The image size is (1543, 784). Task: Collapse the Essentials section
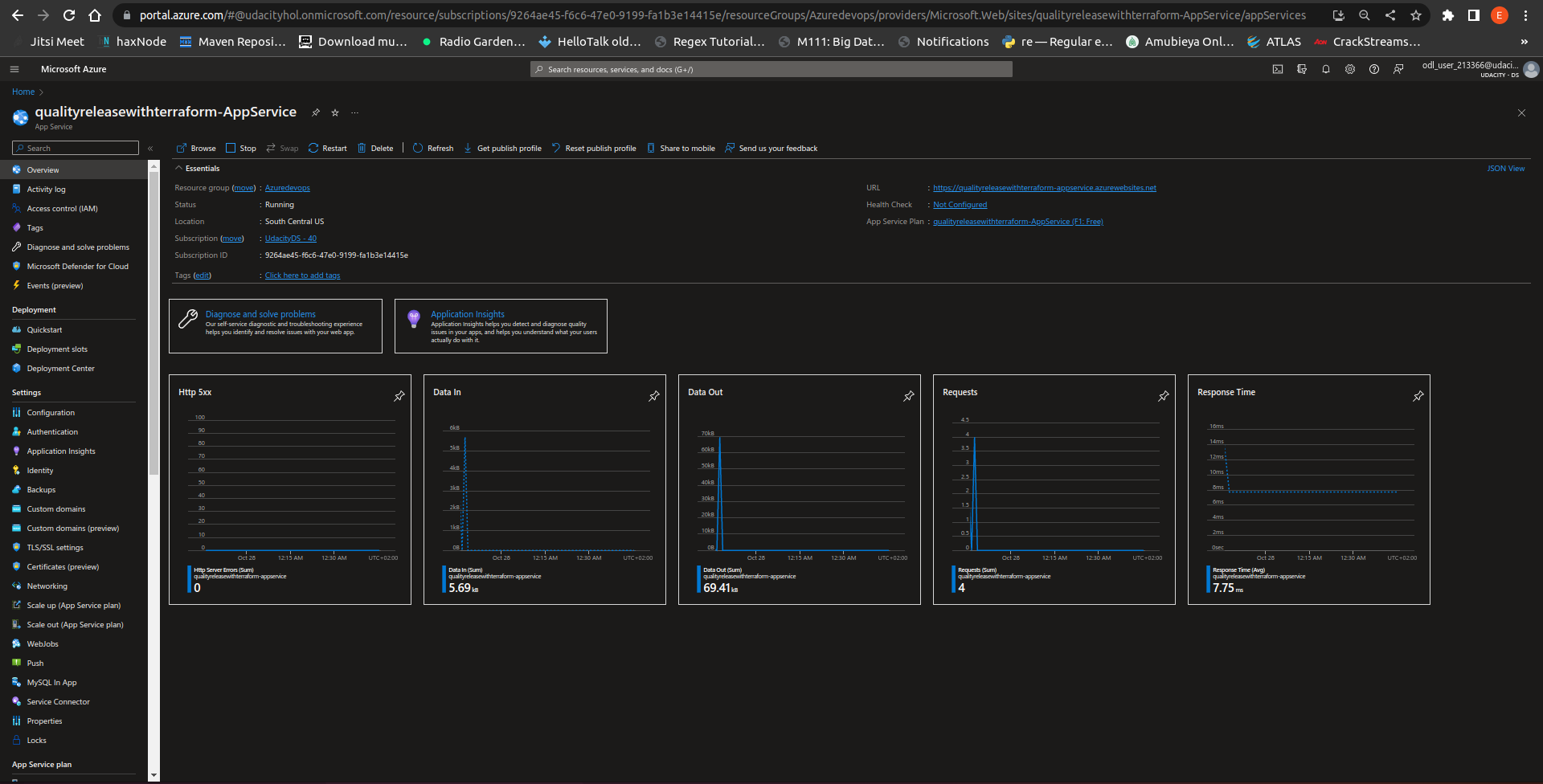[x=198, y=169]
